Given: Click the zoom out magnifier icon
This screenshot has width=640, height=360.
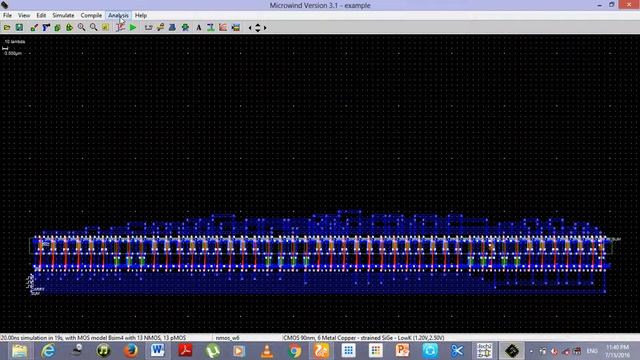Looking at the screenshot, I should 93,27.
